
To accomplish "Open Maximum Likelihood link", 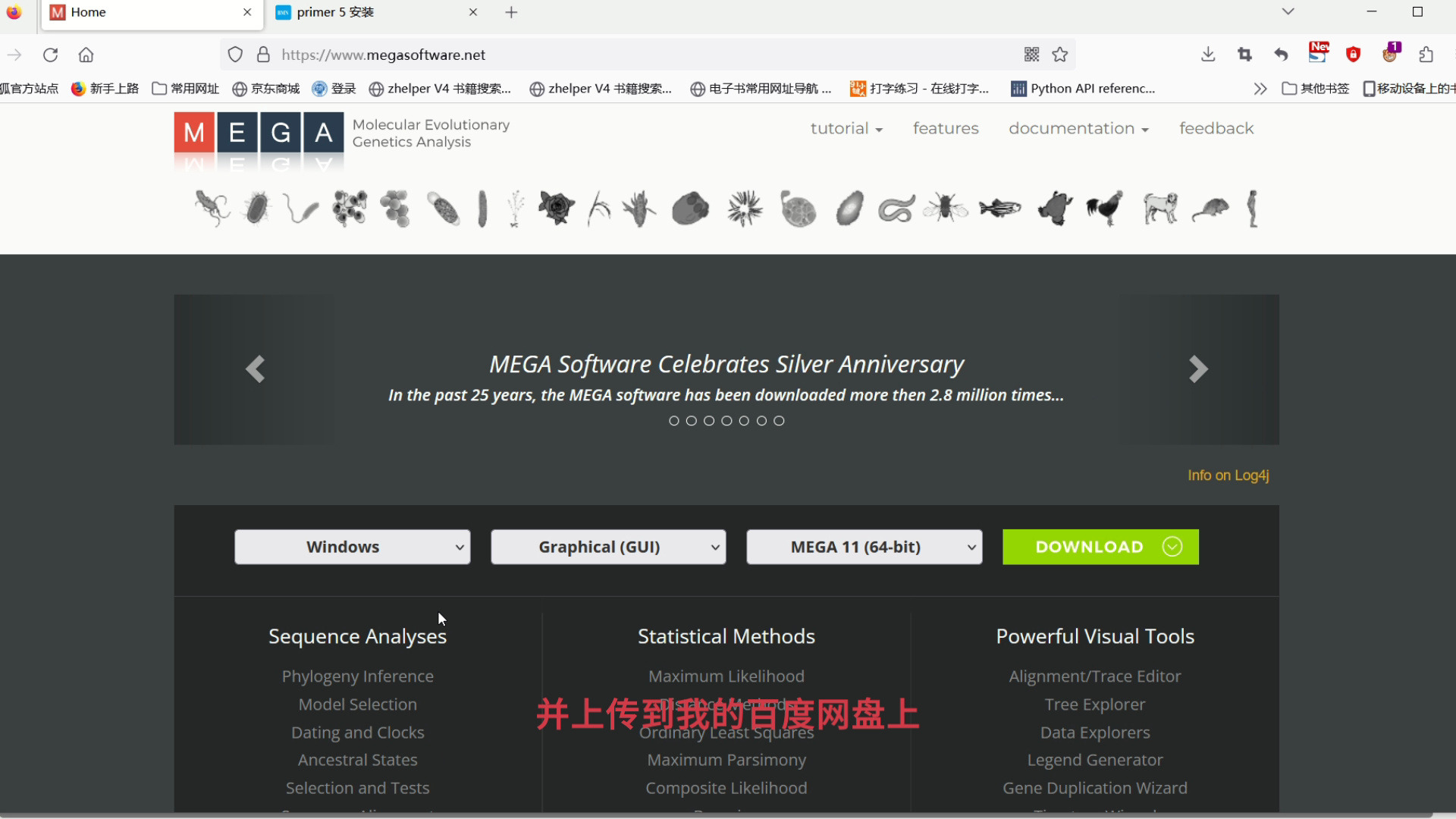I will click(x=726, y=676).
